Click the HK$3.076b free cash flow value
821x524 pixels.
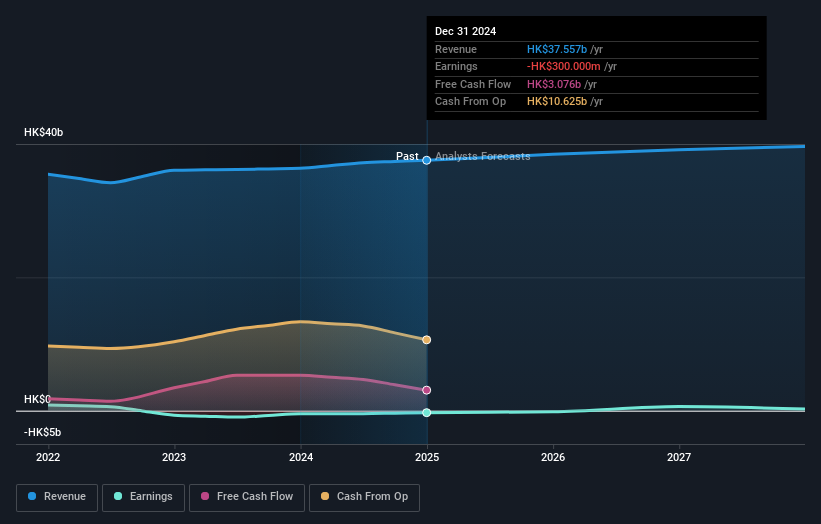pos(554,84)
